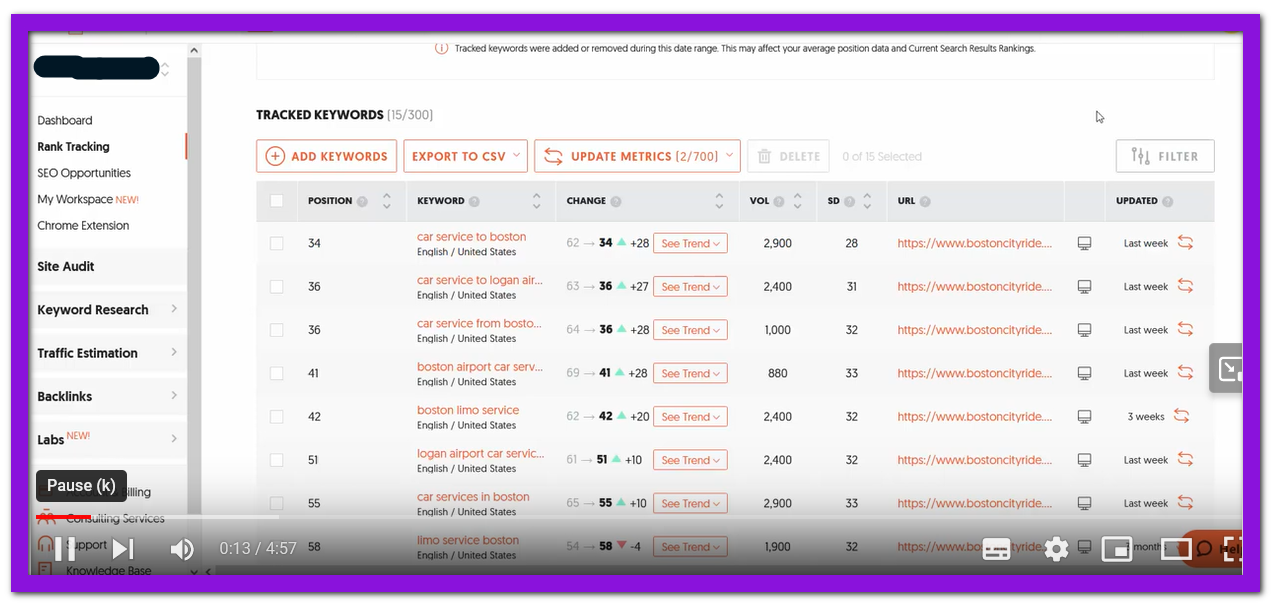
Task: Click help icon next to Updated header
Action: click(1167, 201)
